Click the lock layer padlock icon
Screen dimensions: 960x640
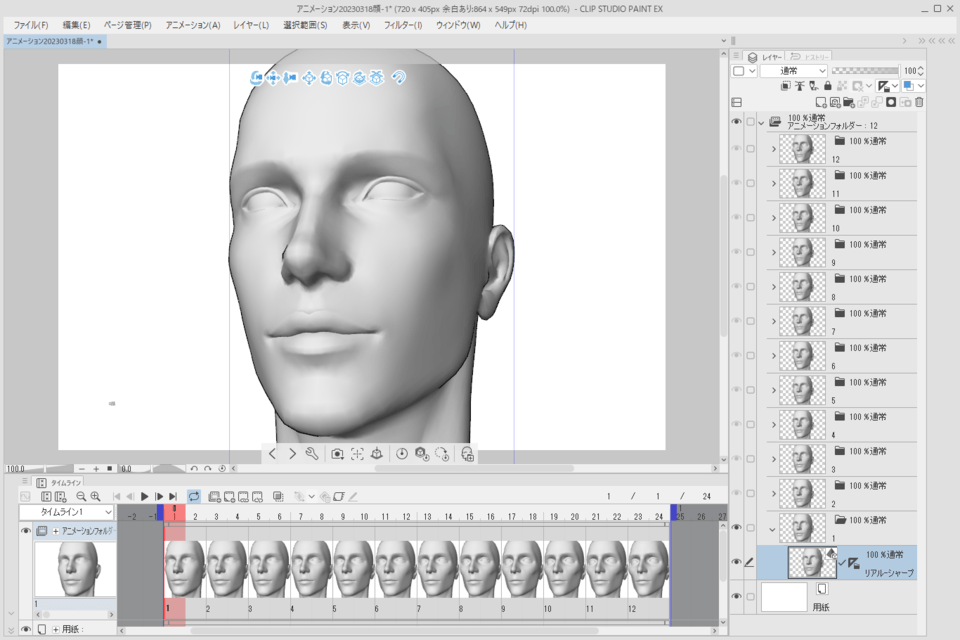pos(828,86)
